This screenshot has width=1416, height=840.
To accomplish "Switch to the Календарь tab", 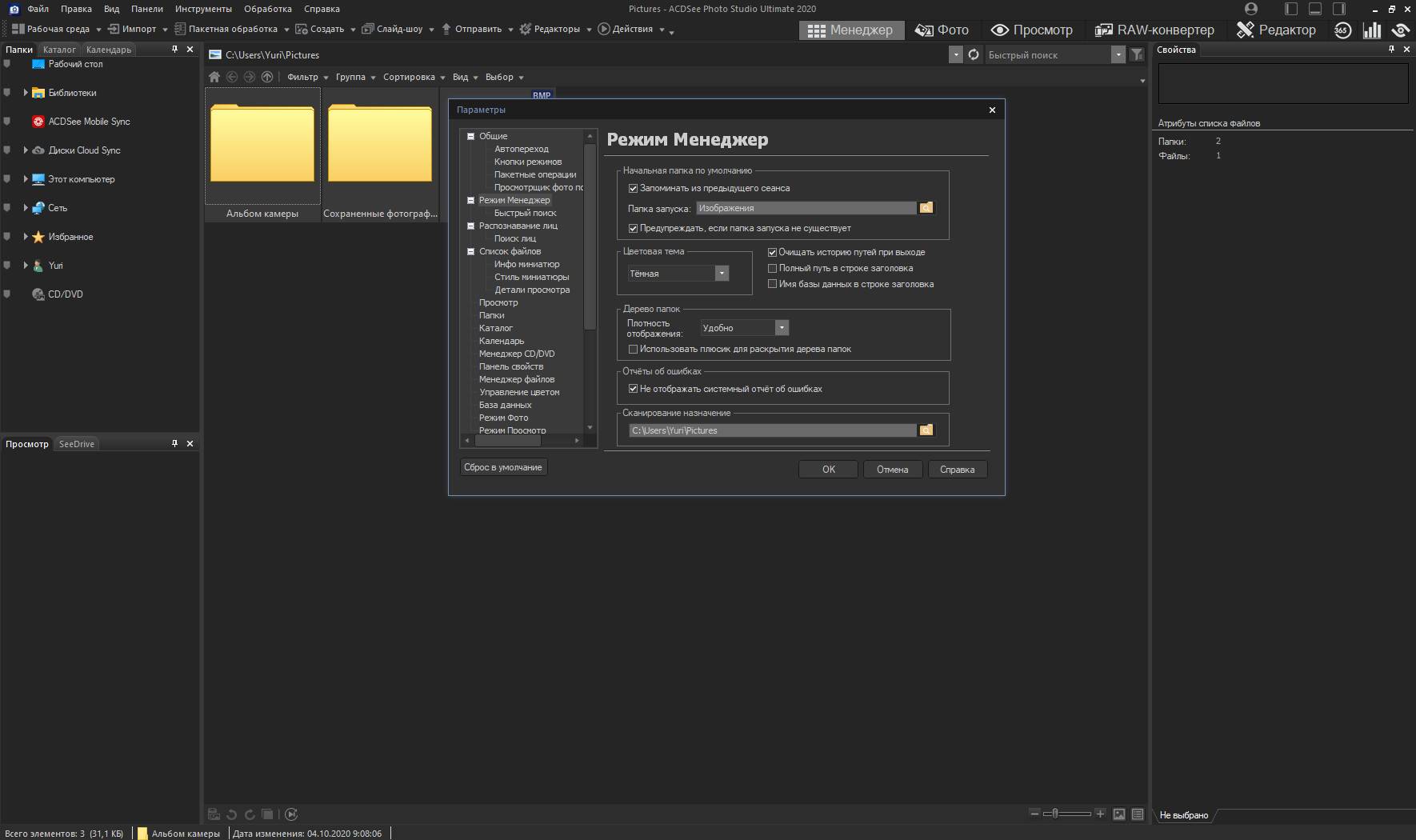I will tap(109, 50).
